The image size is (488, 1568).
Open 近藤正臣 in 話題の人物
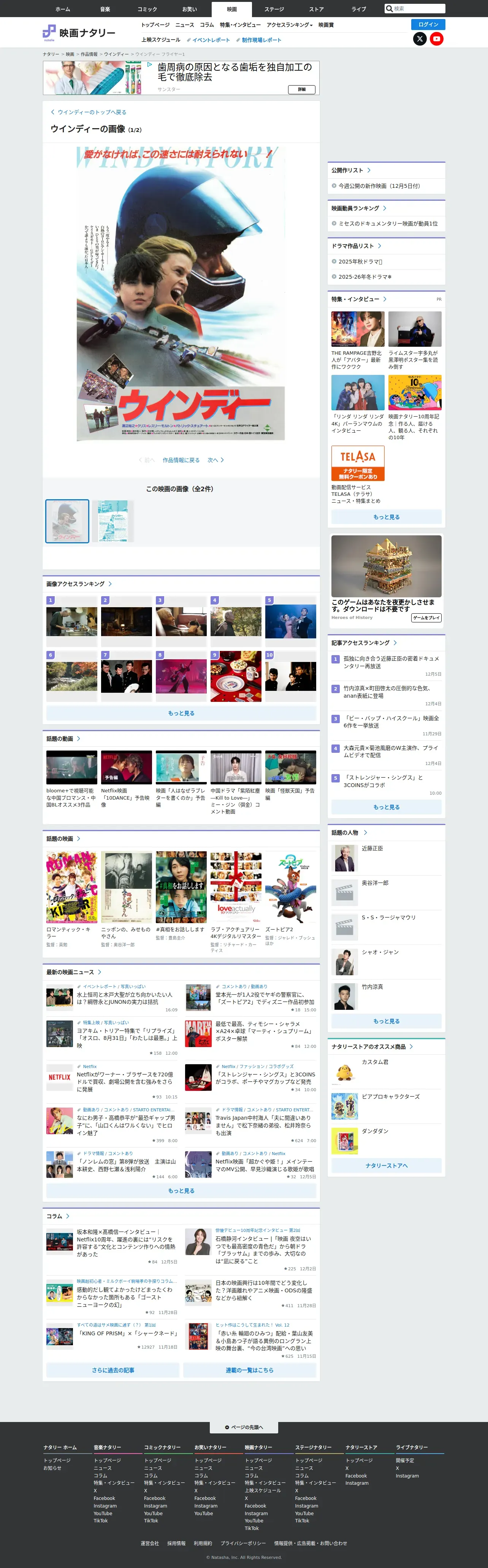(372, 849)
